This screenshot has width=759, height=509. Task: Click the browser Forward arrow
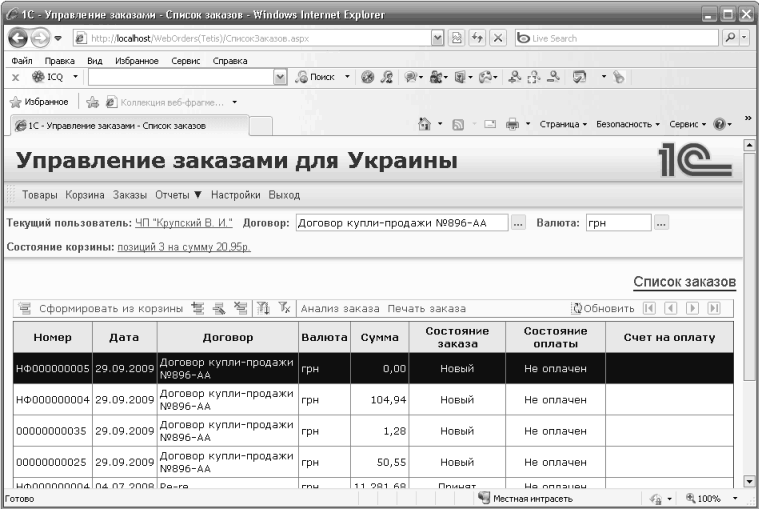pyautogui.click(x=40, y=38)
